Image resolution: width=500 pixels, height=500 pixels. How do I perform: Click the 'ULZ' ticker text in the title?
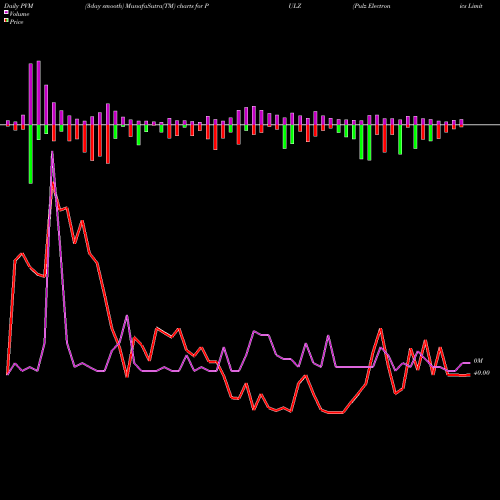[295, 6]
